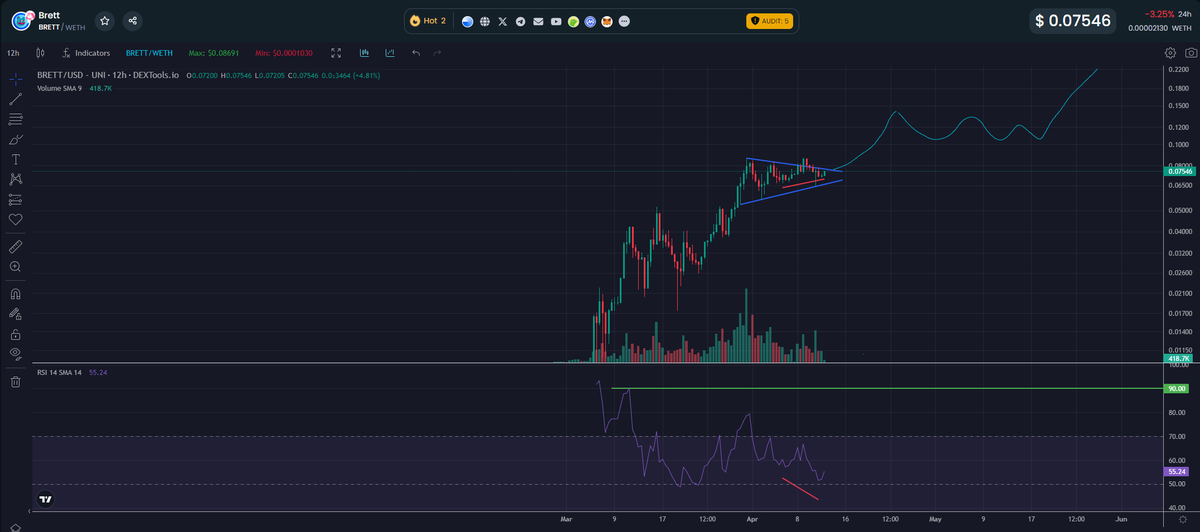Click the Brett token avatar
Viewport: 1200px width, 532px height.
coord(20,20)
